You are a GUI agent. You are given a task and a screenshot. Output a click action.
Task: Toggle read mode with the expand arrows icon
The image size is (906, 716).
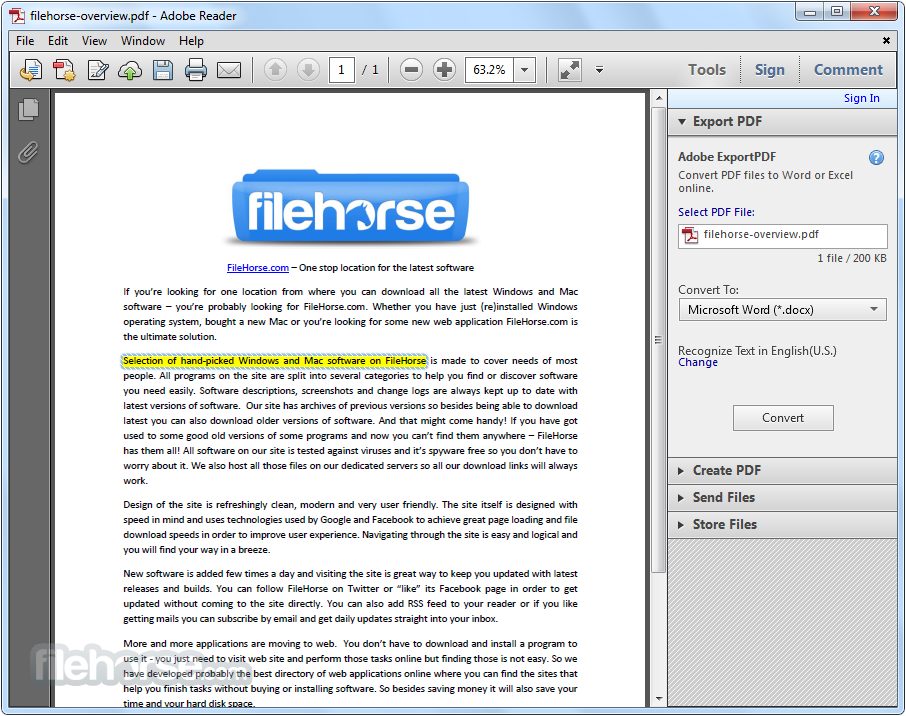point(569,70)
